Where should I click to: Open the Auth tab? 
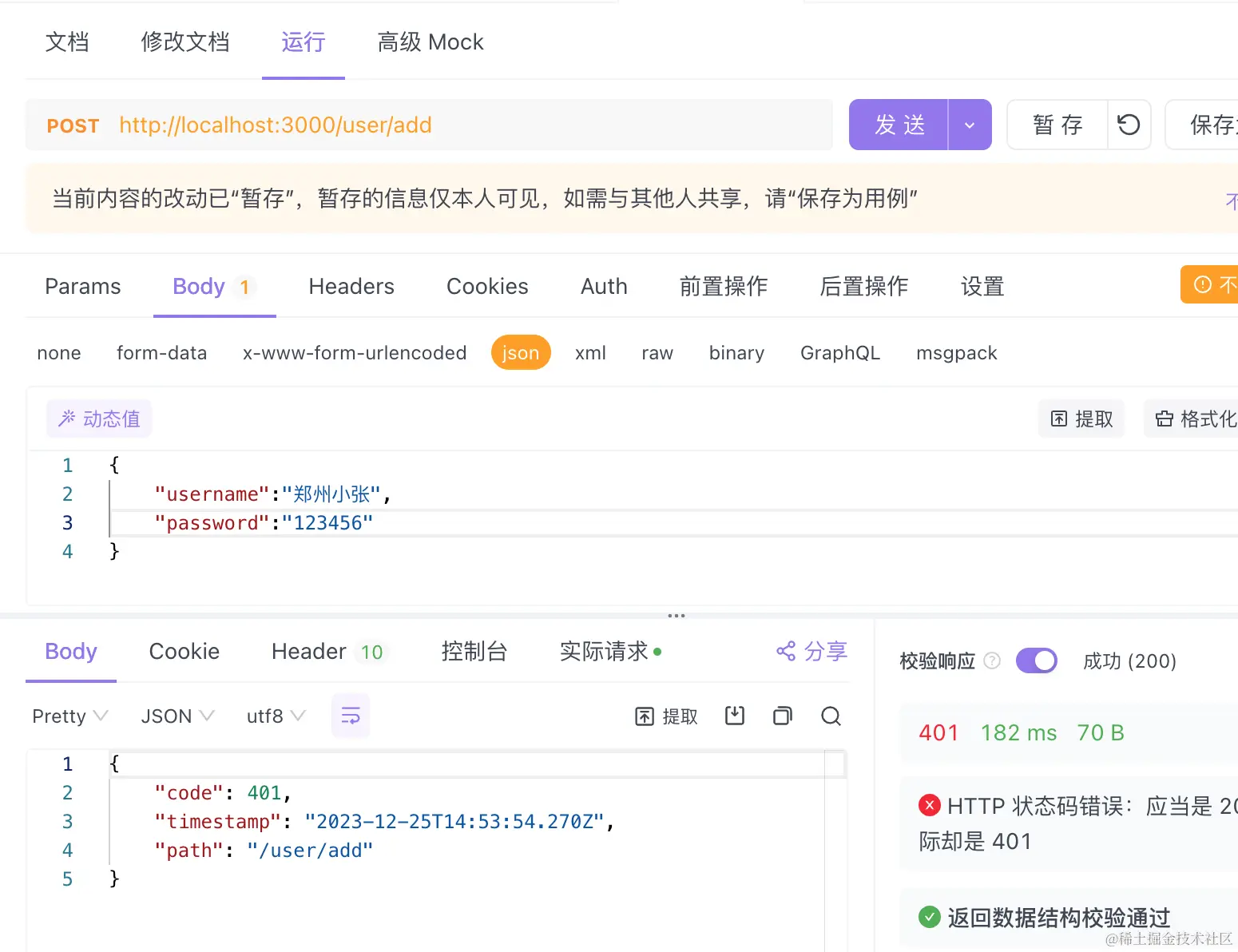pos(604,287)
